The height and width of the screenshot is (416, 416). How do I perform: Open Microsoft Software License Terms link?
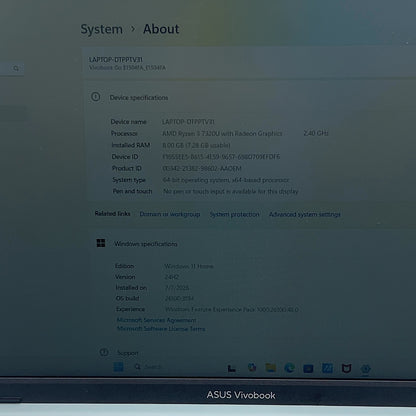tap(161, 329)
